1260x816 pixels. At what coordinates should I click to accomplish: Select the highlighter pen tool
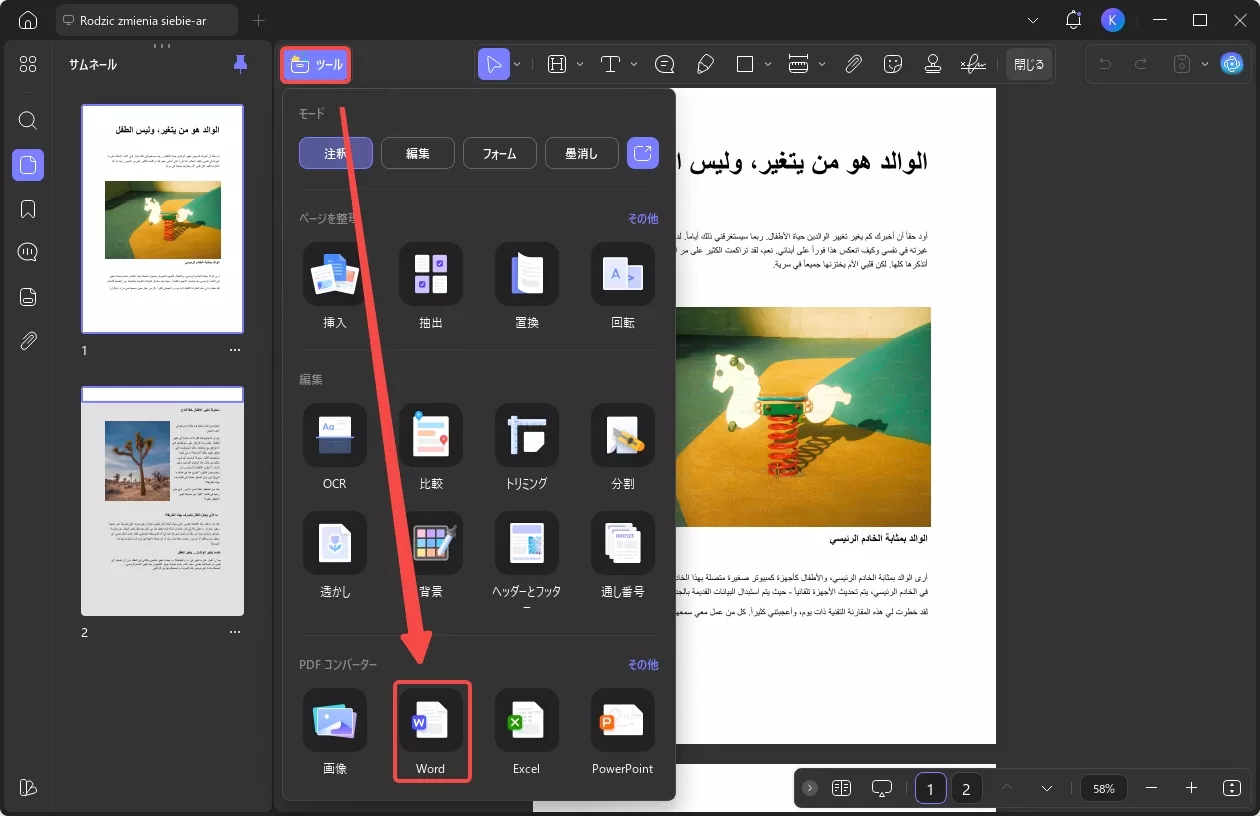point(705,63)
